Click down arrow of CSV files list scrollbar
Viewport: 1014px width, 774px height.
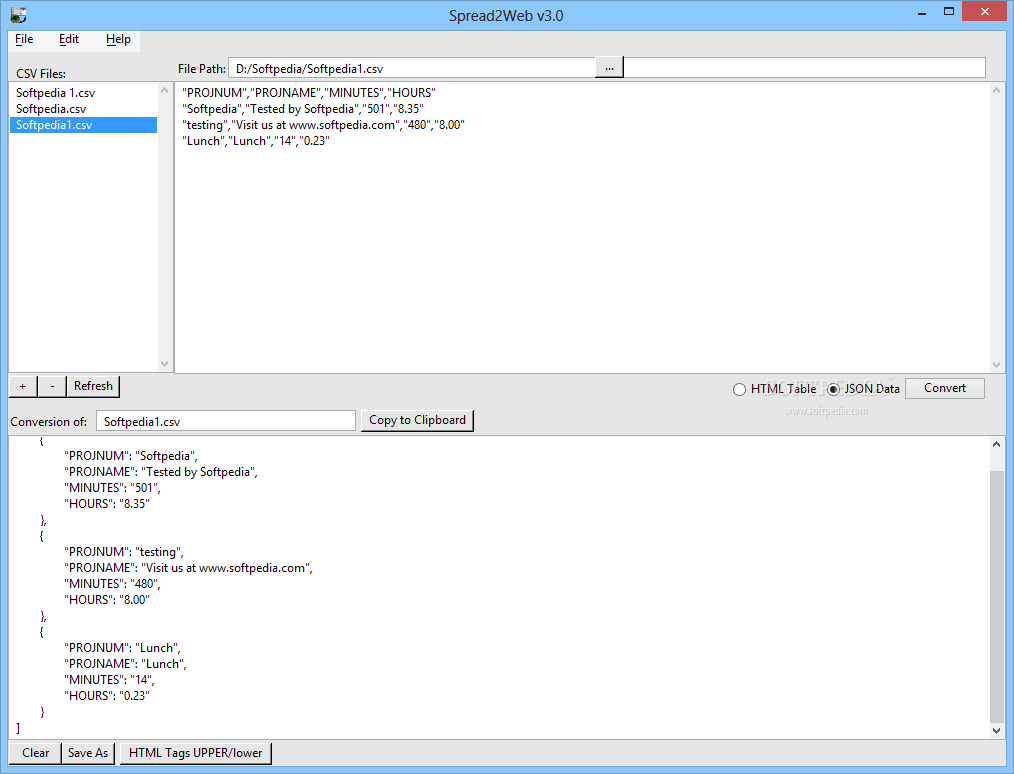(x=164, y=364)
